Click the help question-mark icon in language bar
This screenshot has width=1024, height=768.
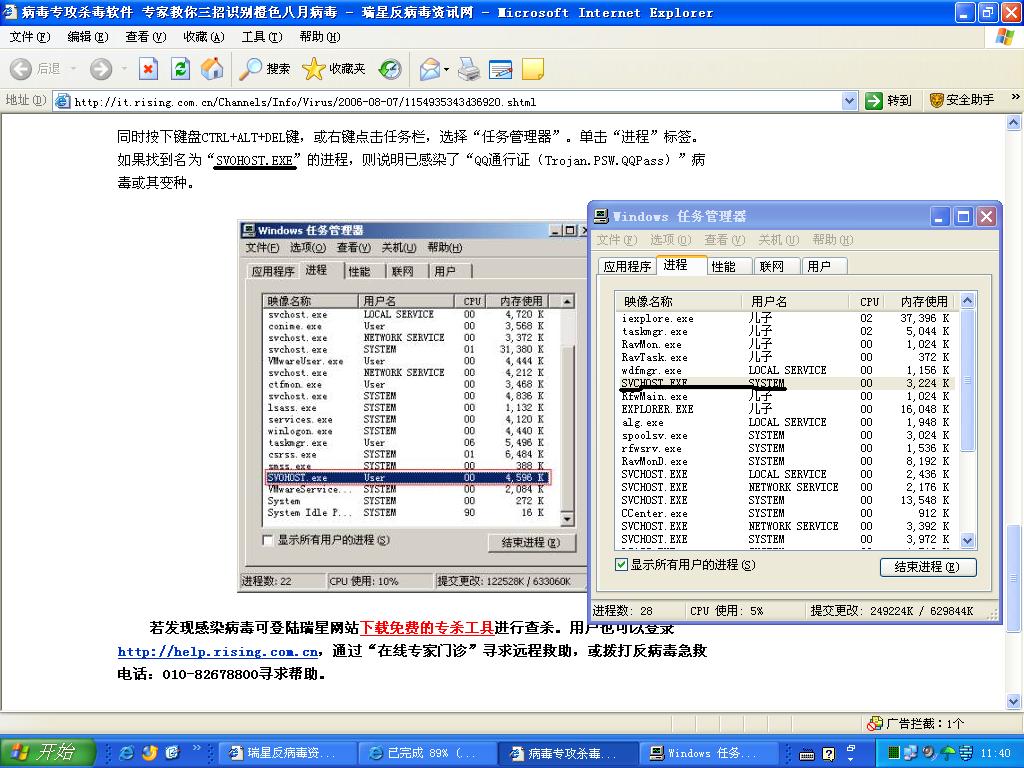[x=828, y=754]
